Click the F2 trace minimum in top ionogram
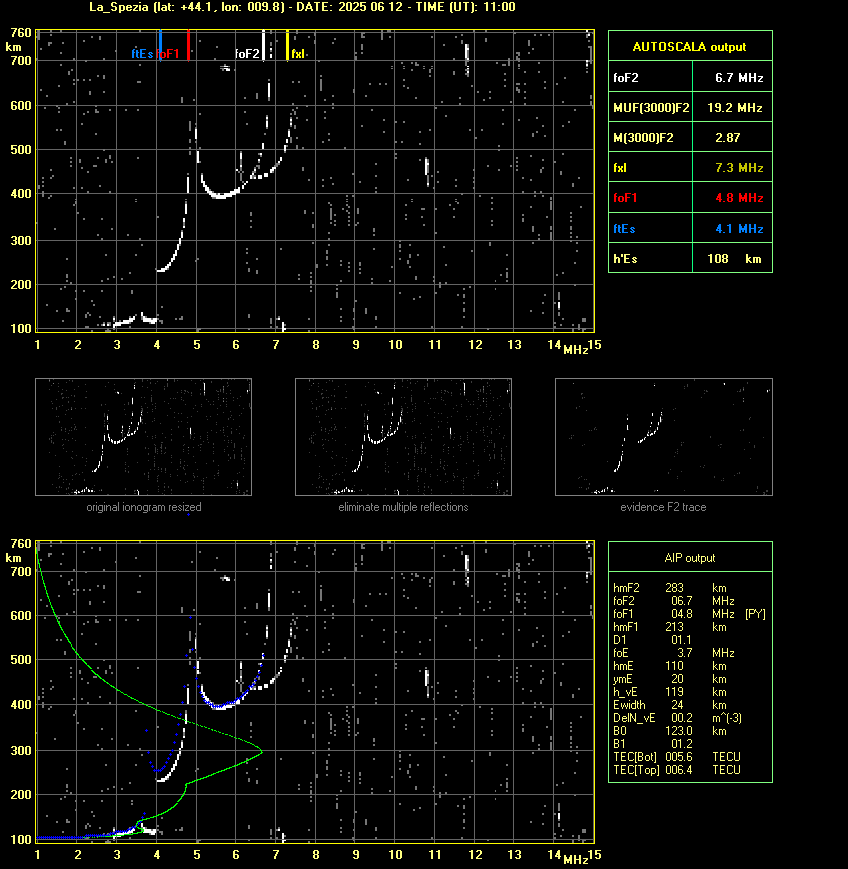The image size is (848, 869). click(x=221, y=196)
